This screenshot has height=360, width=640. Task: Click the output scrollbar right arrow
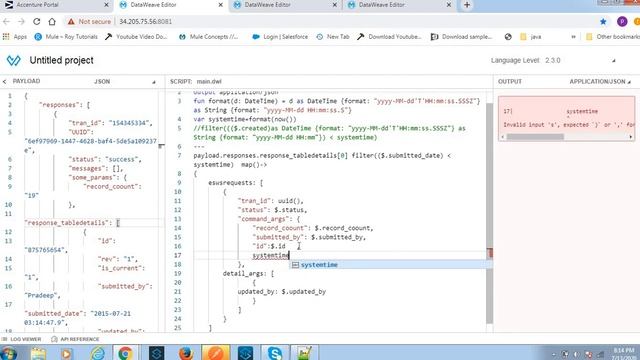click(631, 137)
